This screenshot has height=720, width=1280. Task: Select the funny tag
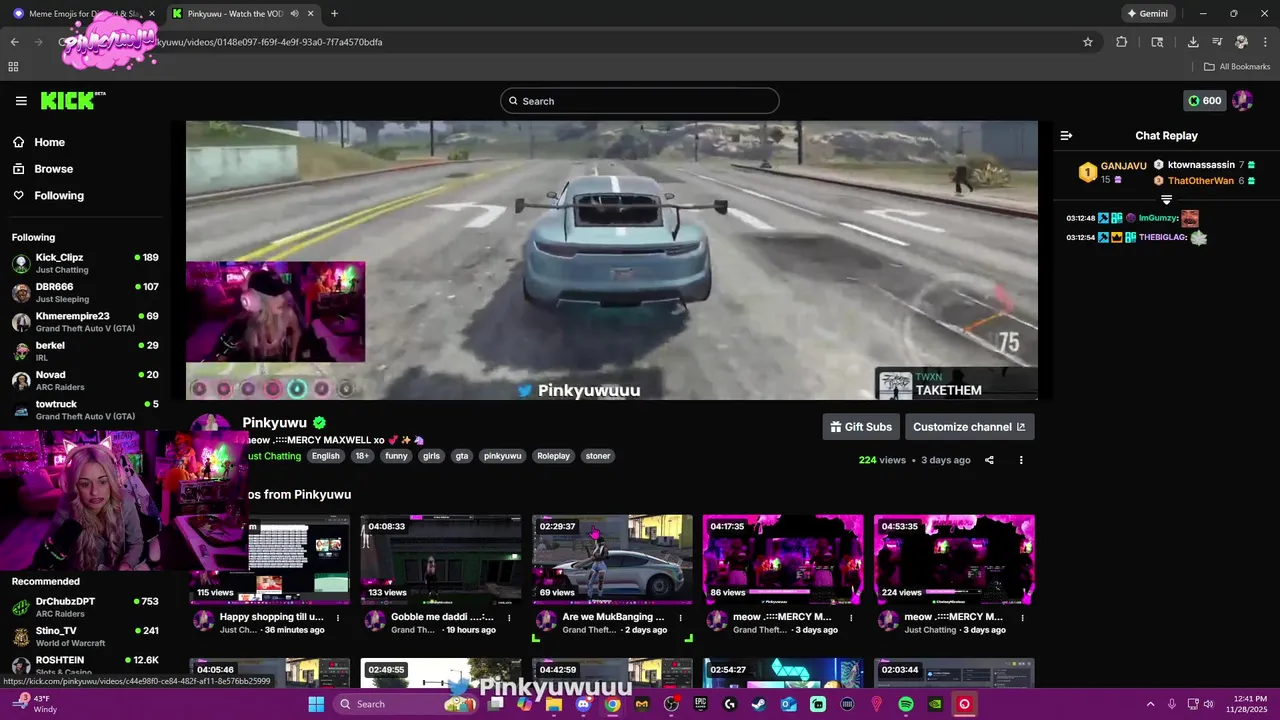[x=396, y=456]
